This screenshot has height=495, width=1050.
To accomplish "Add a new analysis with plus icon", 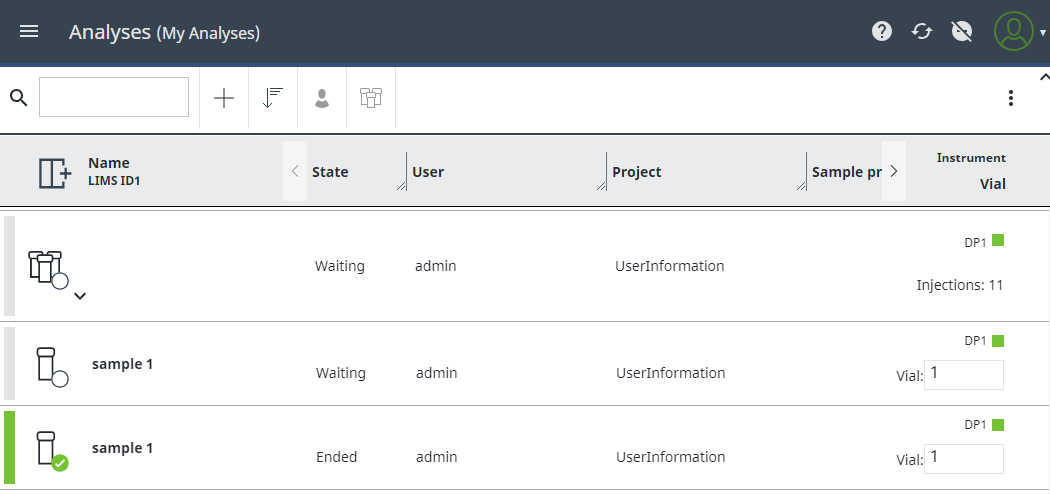I will click(x=224, y=98).
